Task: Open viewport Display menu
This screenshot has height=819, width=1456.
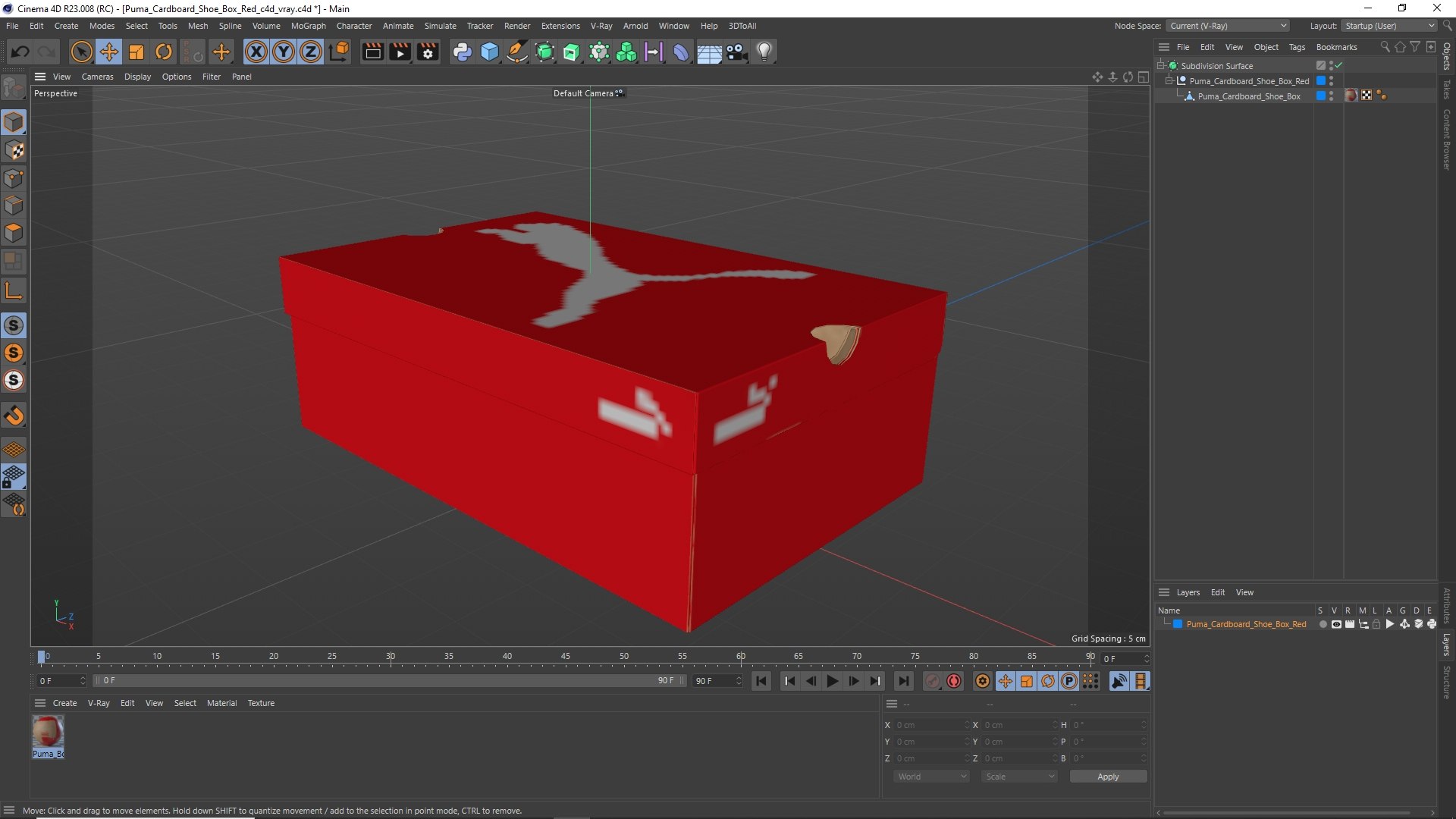Action: tap(137, 77)
